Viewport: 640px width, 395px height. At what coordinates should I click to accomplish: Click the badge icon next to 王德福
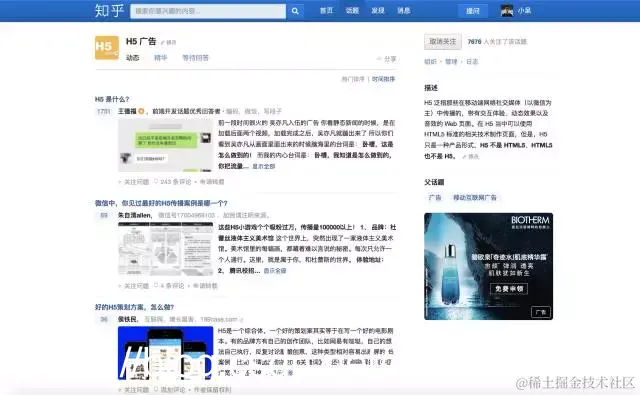coord(141,111)
